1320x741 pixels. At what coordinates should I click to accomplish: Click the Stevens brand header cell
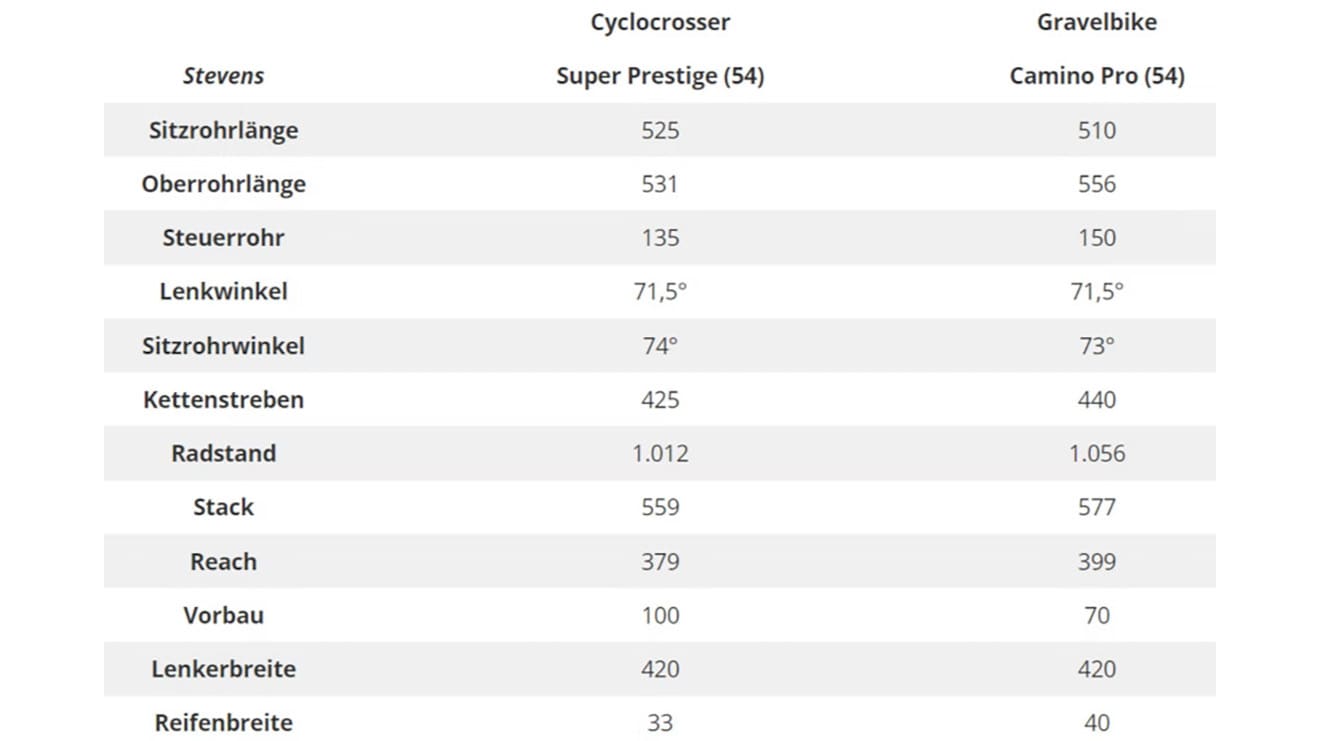(x=223, y=76)
